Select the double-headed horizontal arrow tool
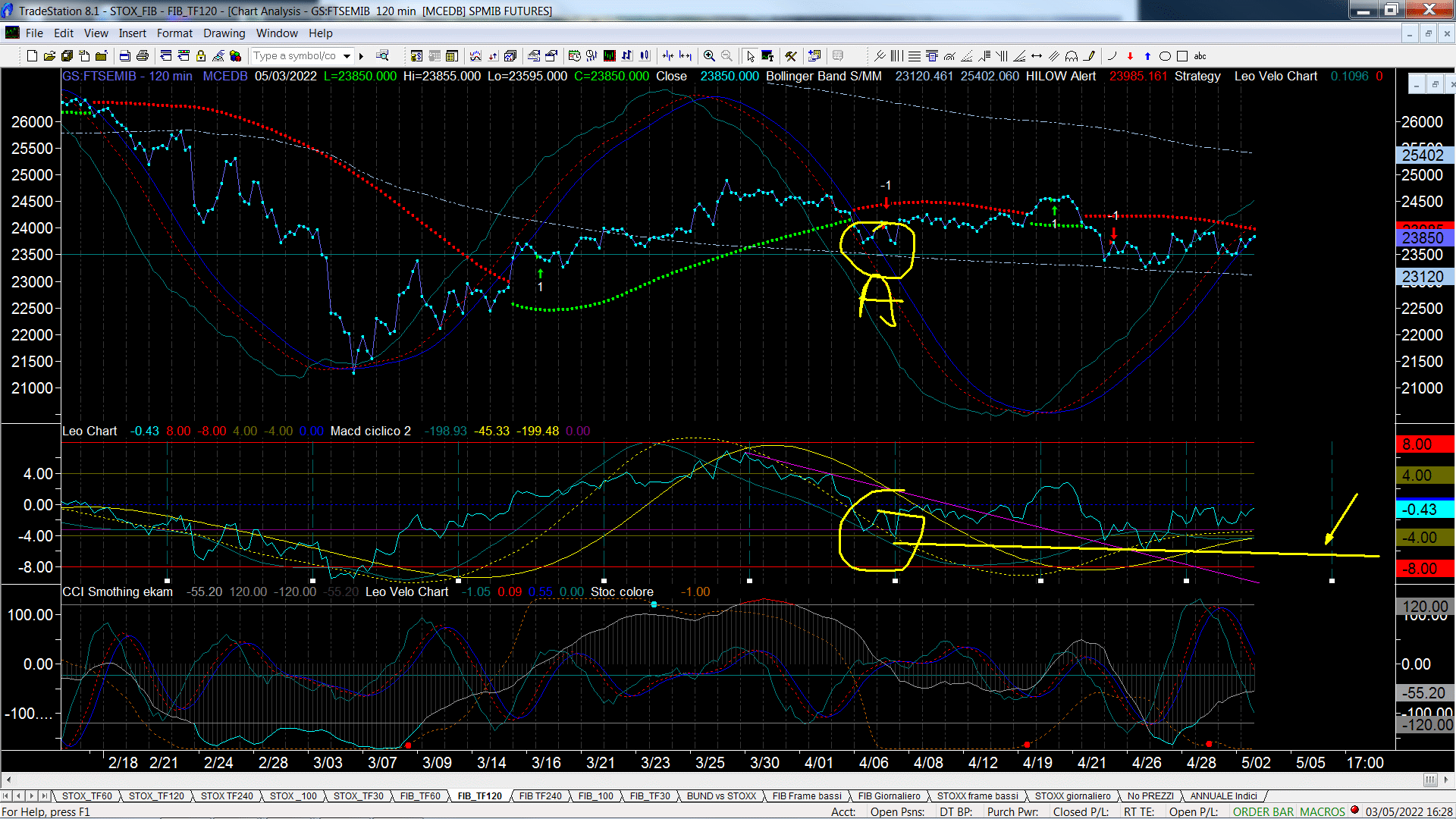Image resolution: width=1456 pixels, height=819 pixels. (x=1037, y=56)
